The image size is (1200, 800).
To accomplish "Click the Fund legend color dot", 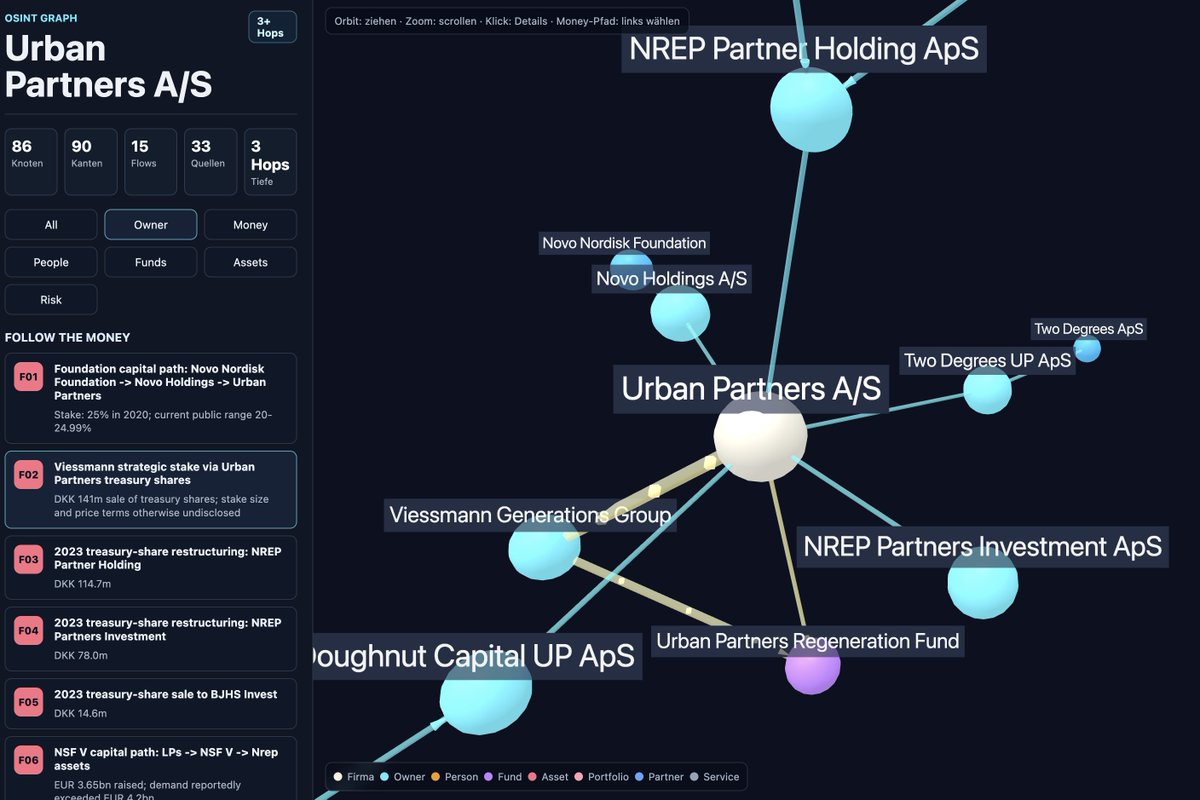I will (488, 777).
